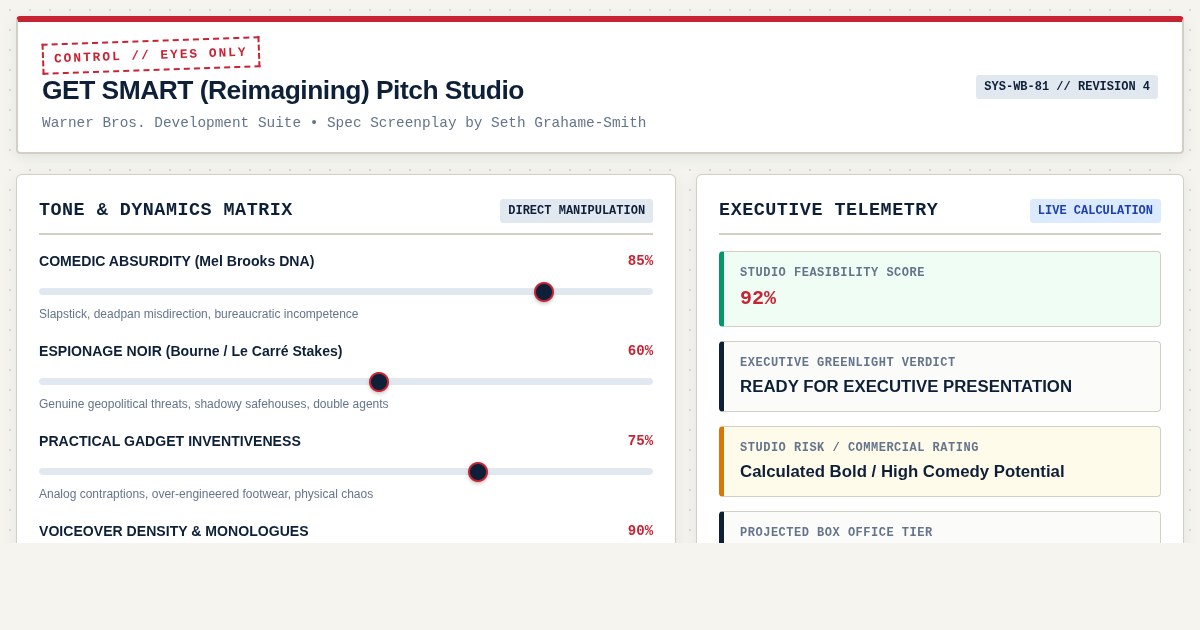Click the Comedic Absurdity slider handle
The height and width of the screenshot is (630, 1200).
pyautogui.click(x=544, y=292)
